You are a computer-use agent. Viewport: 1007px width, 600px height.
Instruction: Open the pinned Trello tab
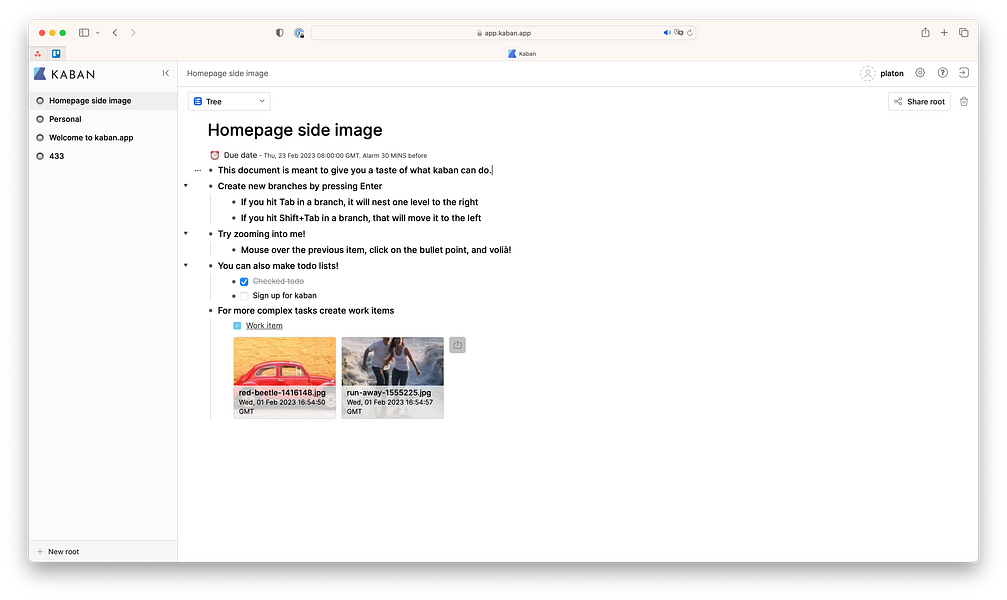point(56,54)
